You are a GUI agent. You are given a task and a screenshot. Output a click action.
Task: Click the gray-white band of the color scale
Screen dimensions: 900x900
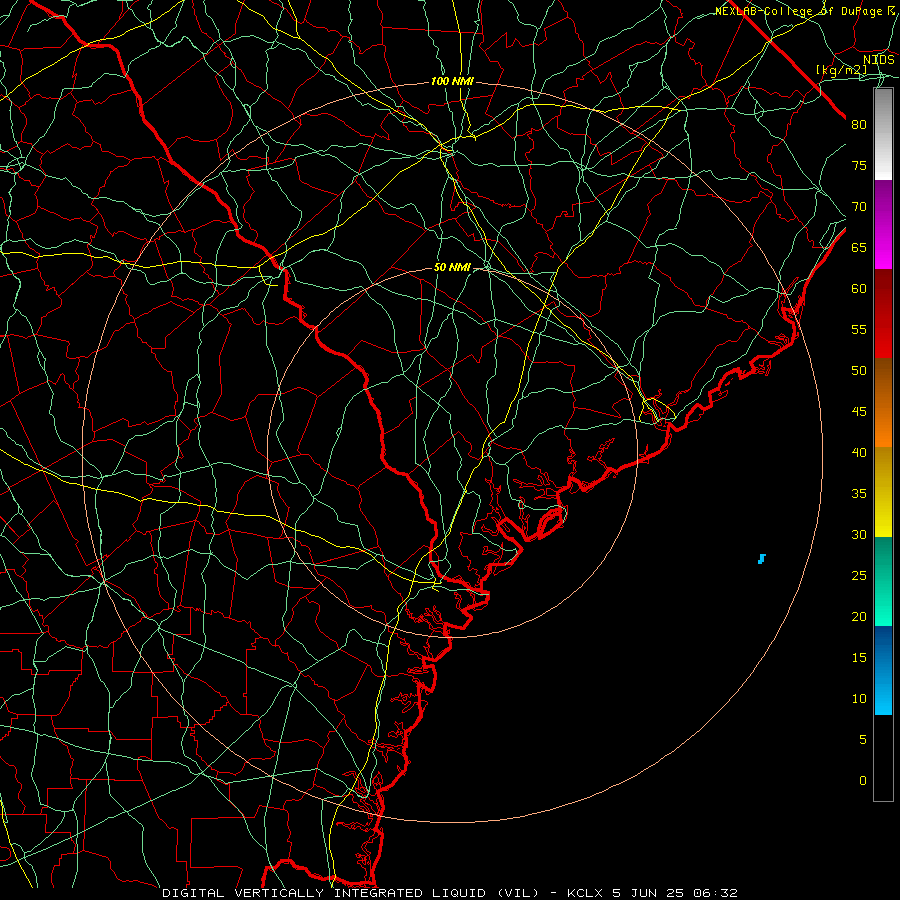click(x=883, y=134)
